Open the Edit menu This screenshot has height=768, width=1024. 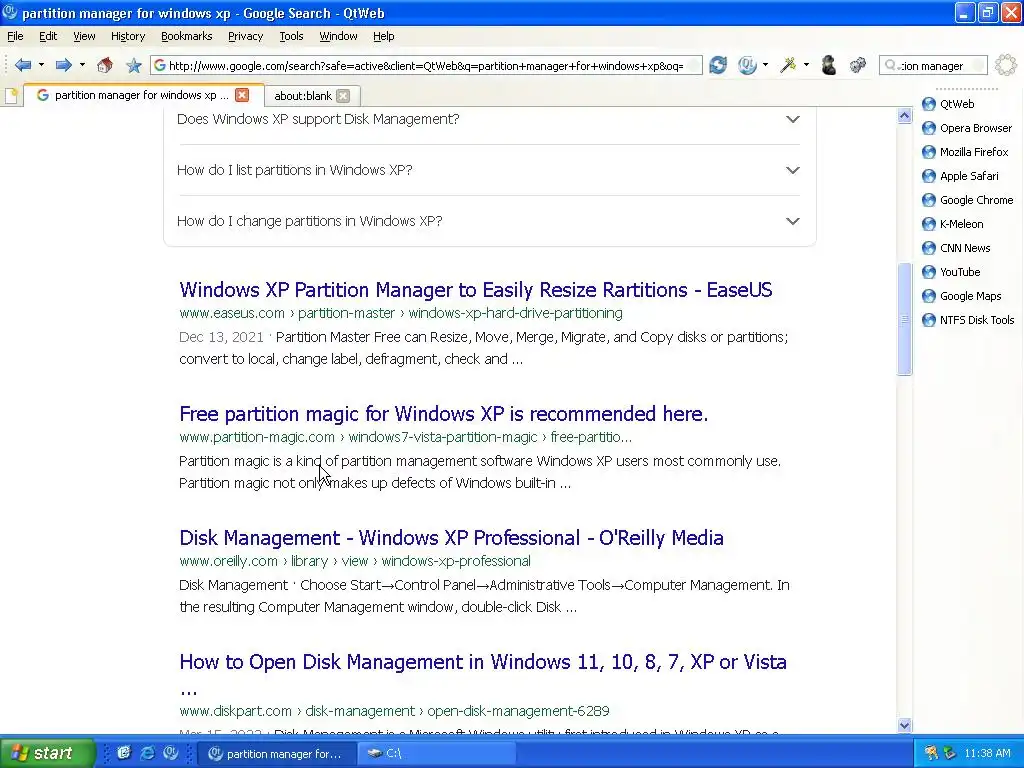pos(48,37)
